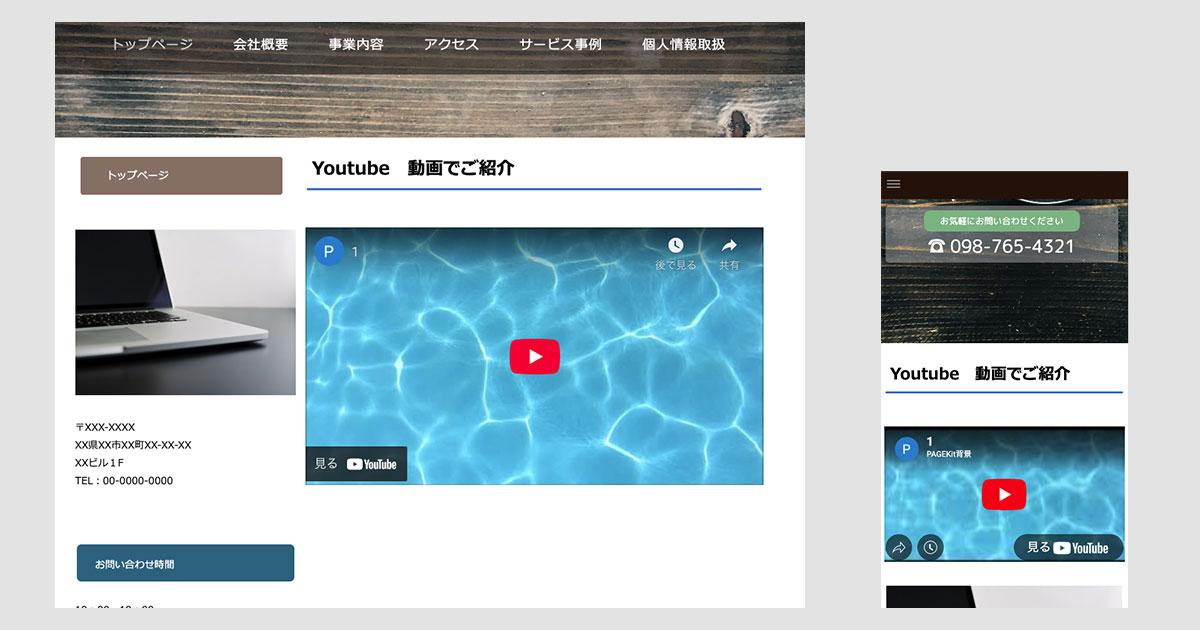The width and height of the screenshot is (1200, 630).
Task: Play the desktop YouTube video
Action: [535, 356]
